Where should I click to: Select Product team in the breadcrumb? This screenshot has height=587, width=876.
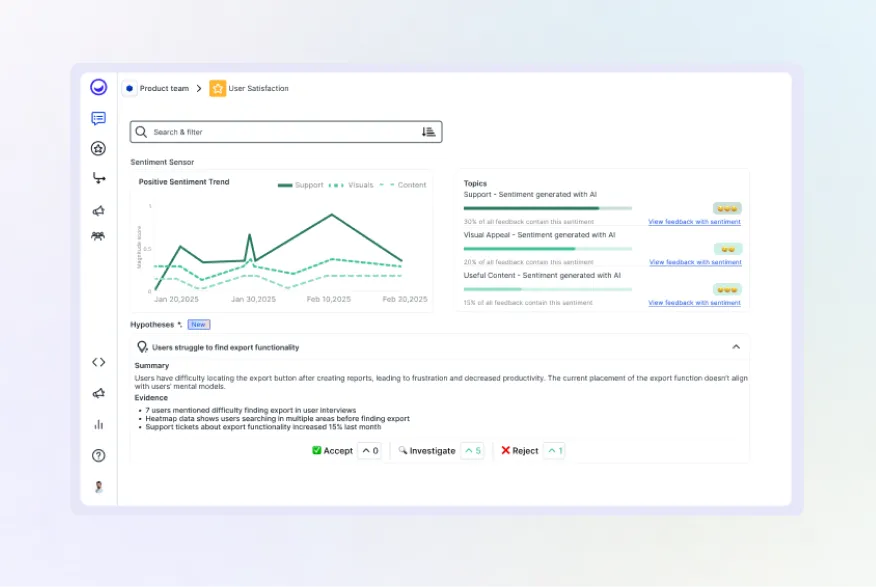coord(163,88)
